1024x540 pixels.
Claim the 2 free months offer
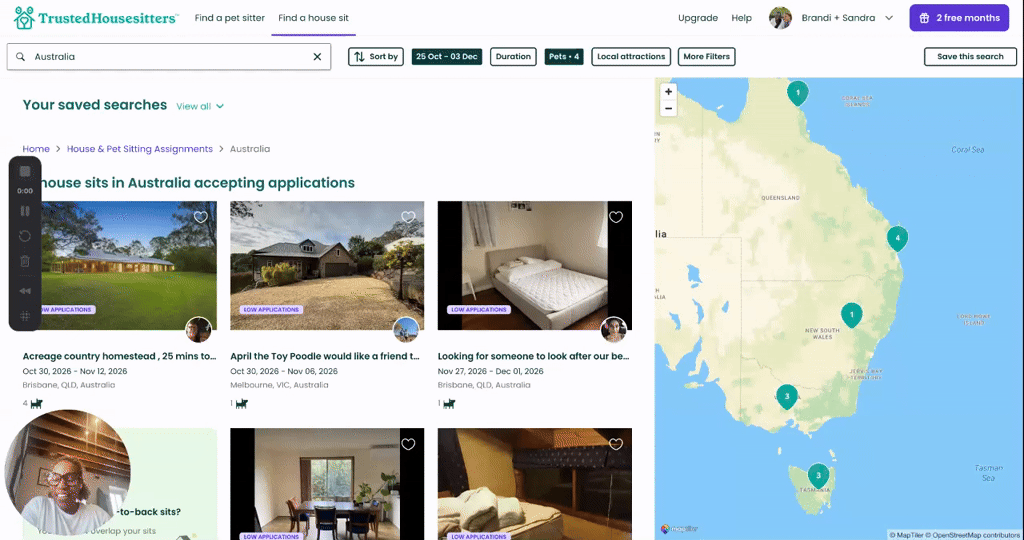coord(959,18)
